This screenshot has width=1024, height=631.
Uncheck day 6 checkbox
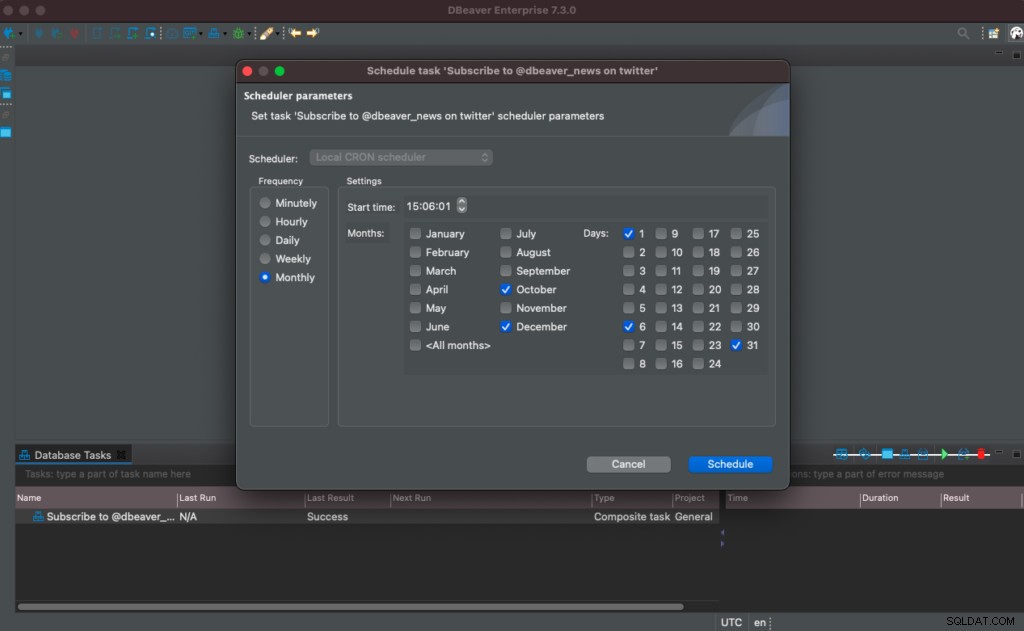[628, 327]
